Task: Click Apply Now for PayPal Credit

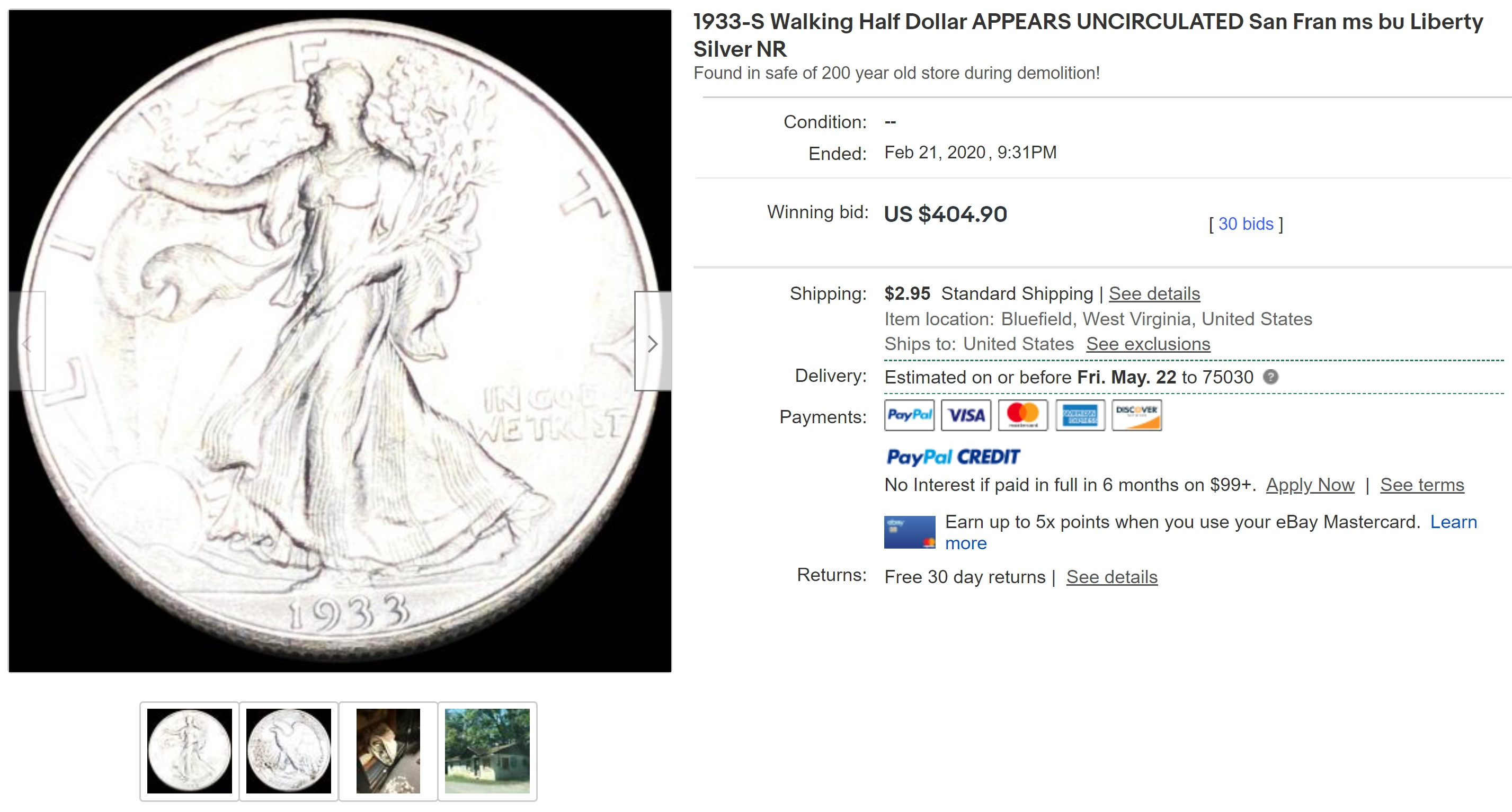Action: click(1310, 485)
